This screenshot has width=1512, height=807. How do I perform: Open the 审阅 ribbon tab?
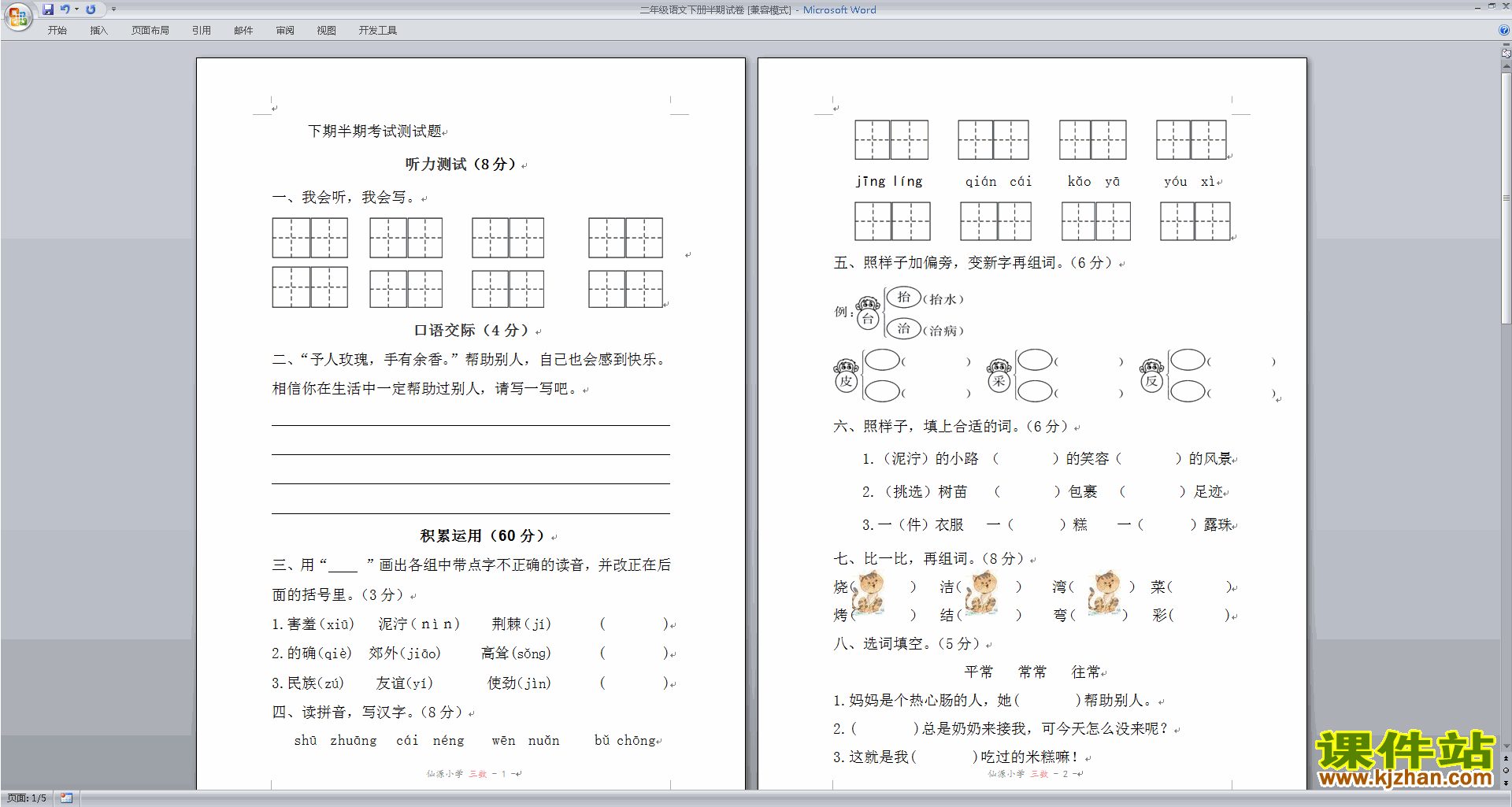coord(285,31)
